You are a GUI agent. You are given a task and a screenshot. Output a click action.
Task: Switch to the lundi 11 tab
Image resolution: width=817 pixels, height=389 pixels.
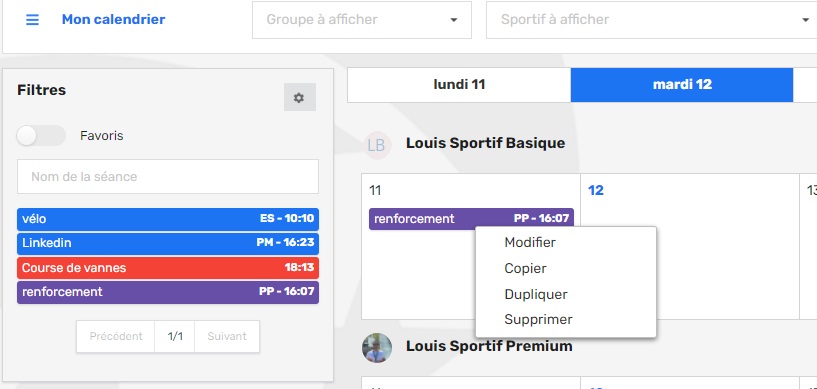click(459, 84)
